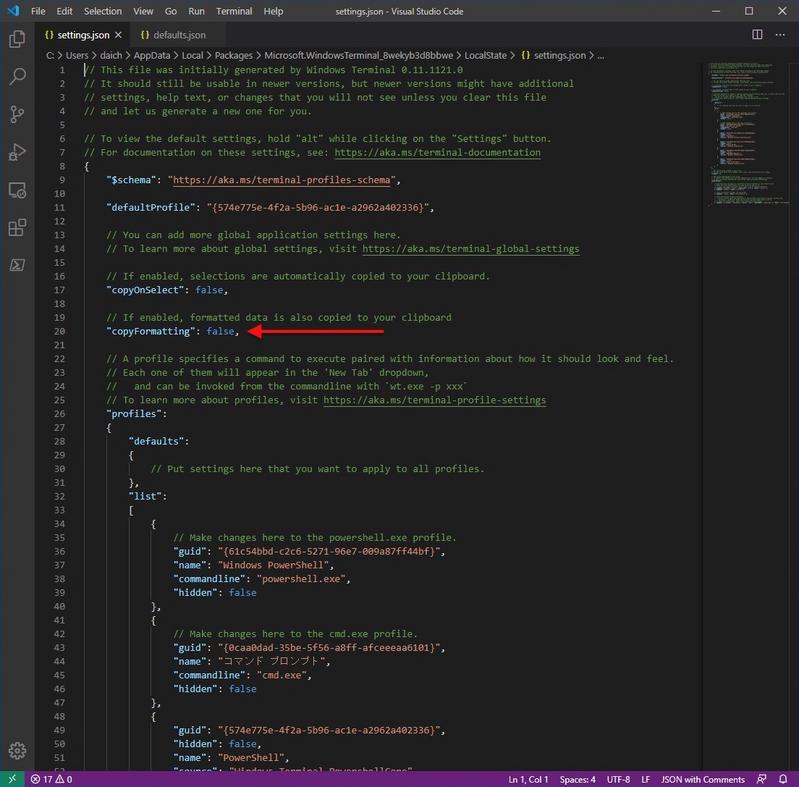Select the settings.json tab
The width and height of the screenshot is (799, 787).
click(x=83, y=35)
